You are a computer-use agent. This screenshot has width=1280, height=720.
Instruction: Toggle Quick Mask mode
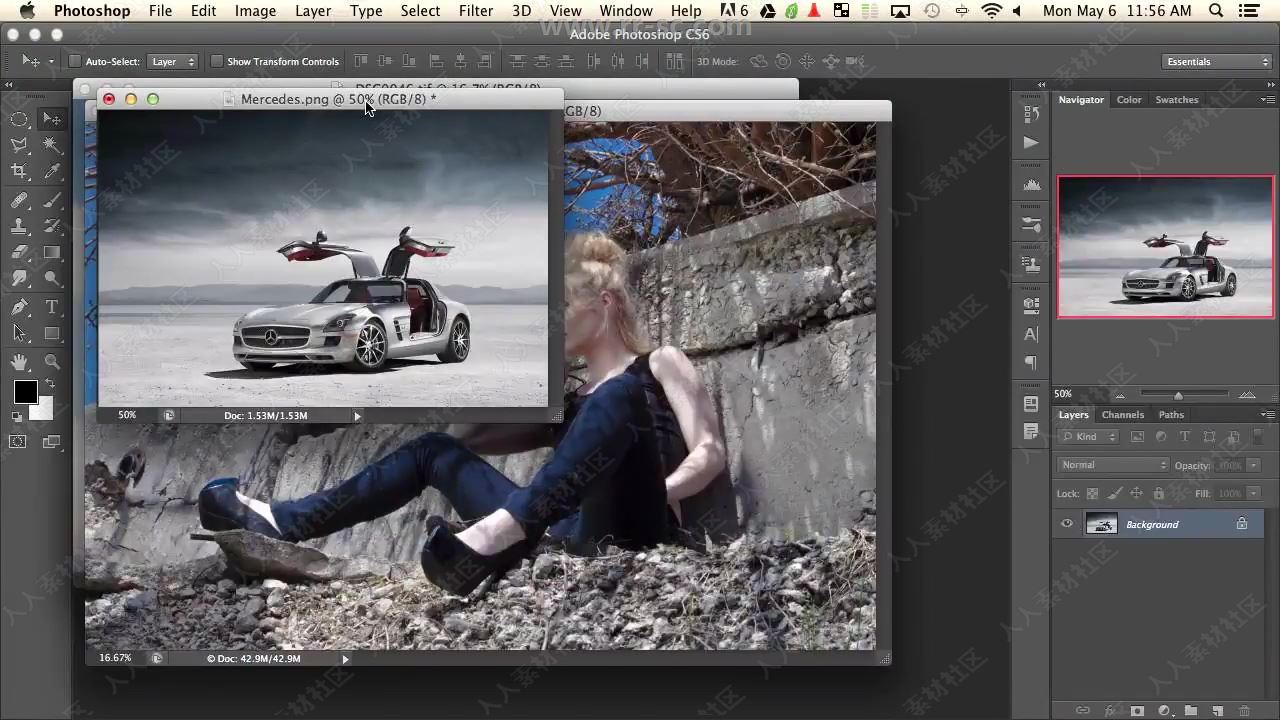click(18, 441)
